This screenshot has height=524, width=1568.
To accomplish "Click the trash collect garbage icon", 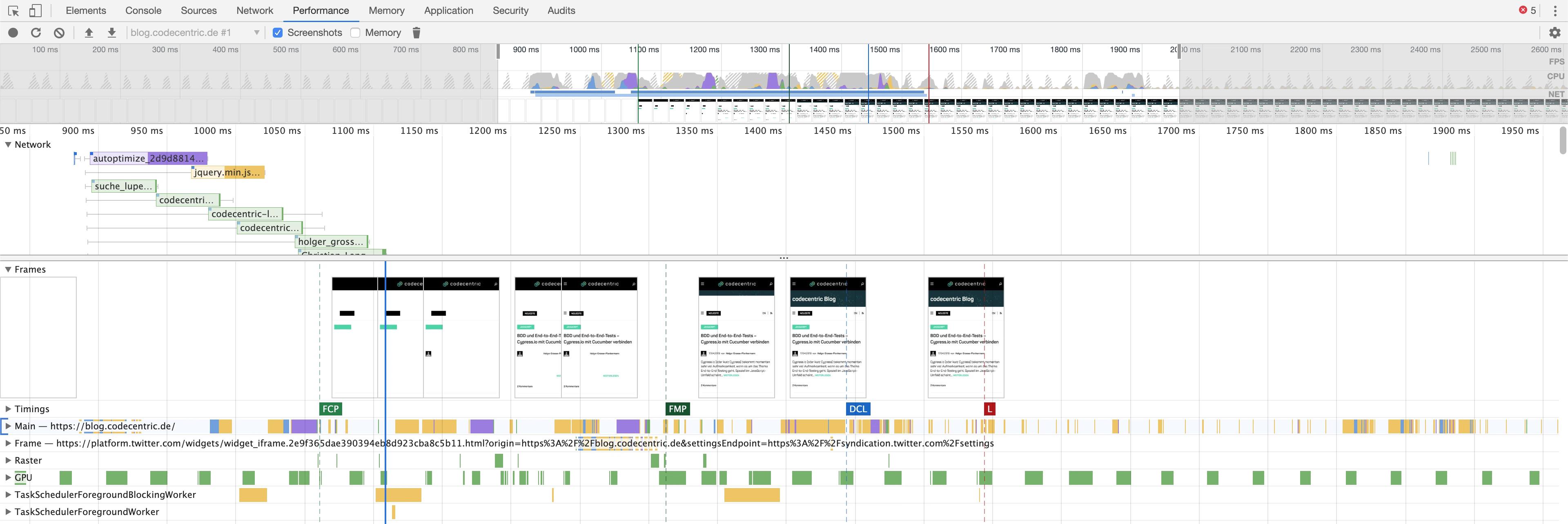I will point(416,33).
